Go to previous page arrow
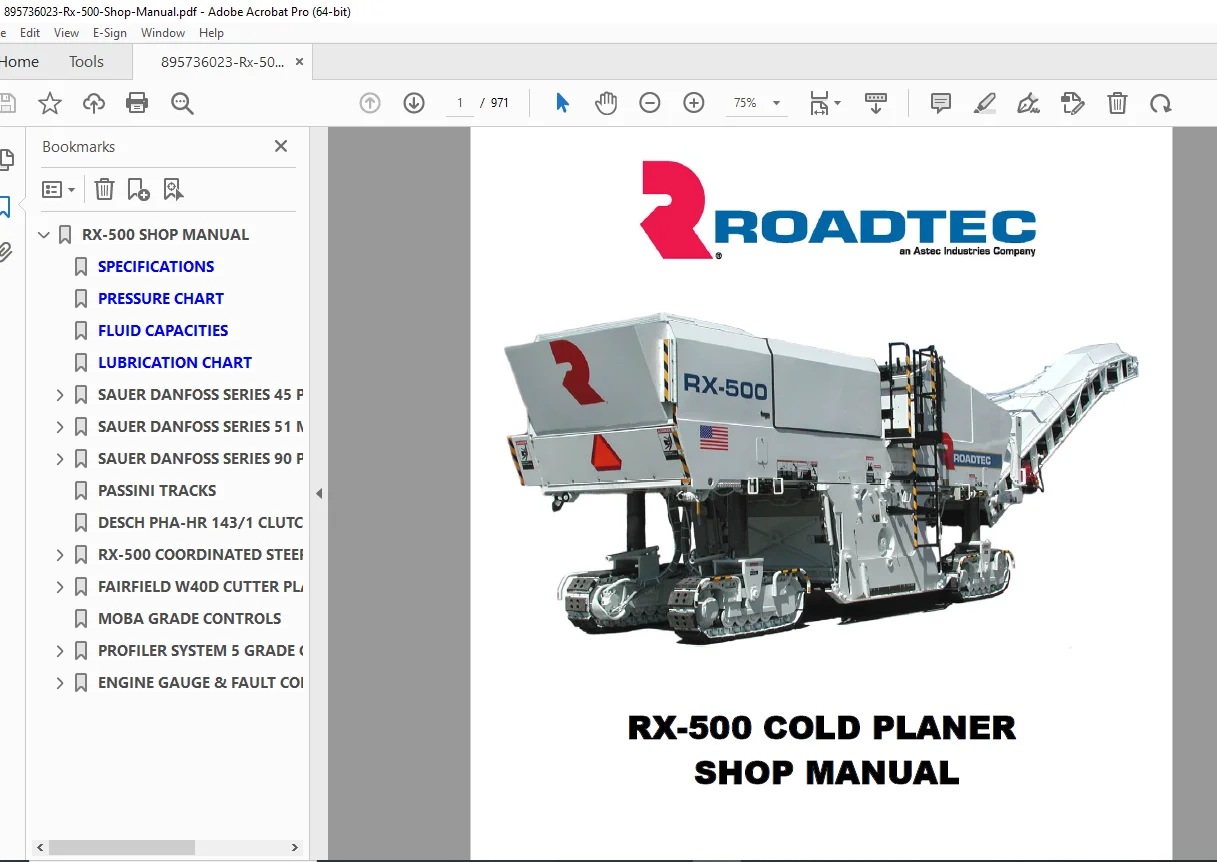Screen dimensions: 1217x862 370,103
